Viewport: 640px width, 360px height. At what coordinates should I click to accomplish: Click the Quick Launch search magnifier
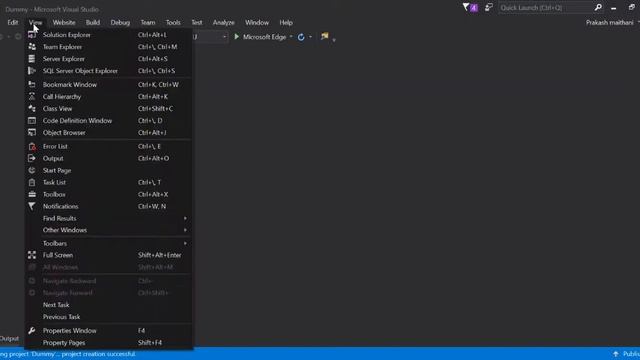coord(598,7)
